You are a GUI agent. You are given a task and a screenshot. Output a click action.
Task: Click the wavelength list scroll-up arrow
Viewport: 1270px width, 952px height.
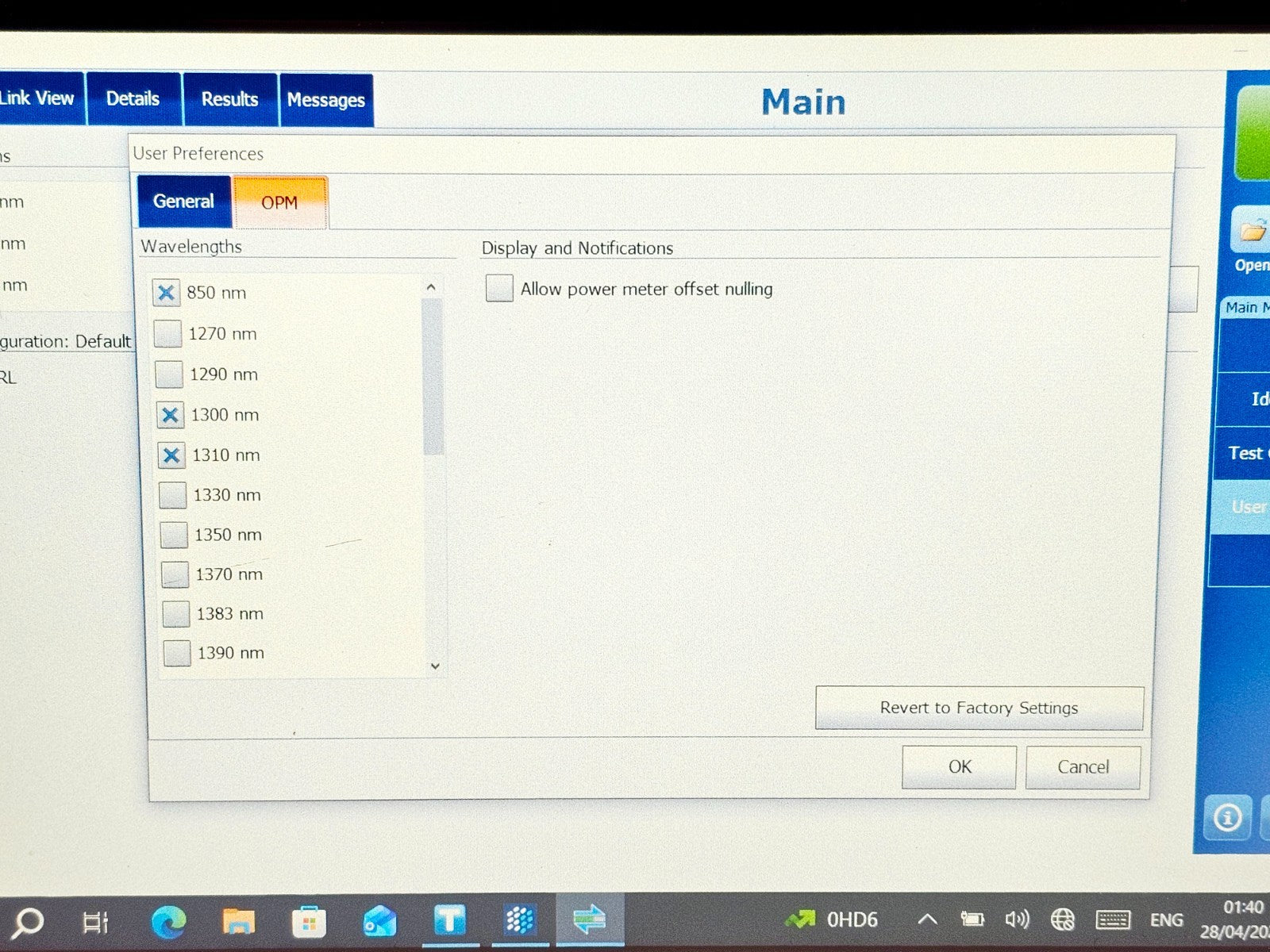(431, 287)
